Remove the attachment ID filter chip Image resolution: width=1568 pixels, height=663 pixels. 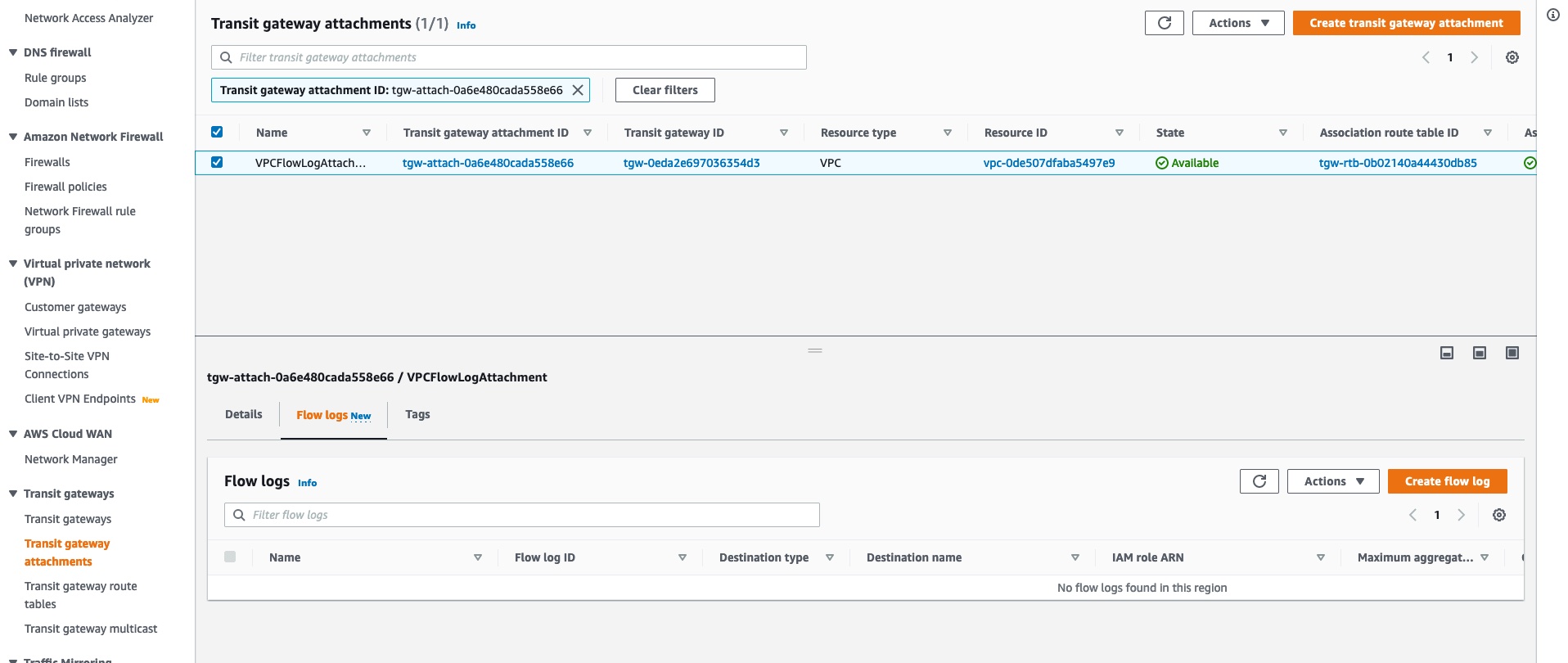(x=578, y=90)
